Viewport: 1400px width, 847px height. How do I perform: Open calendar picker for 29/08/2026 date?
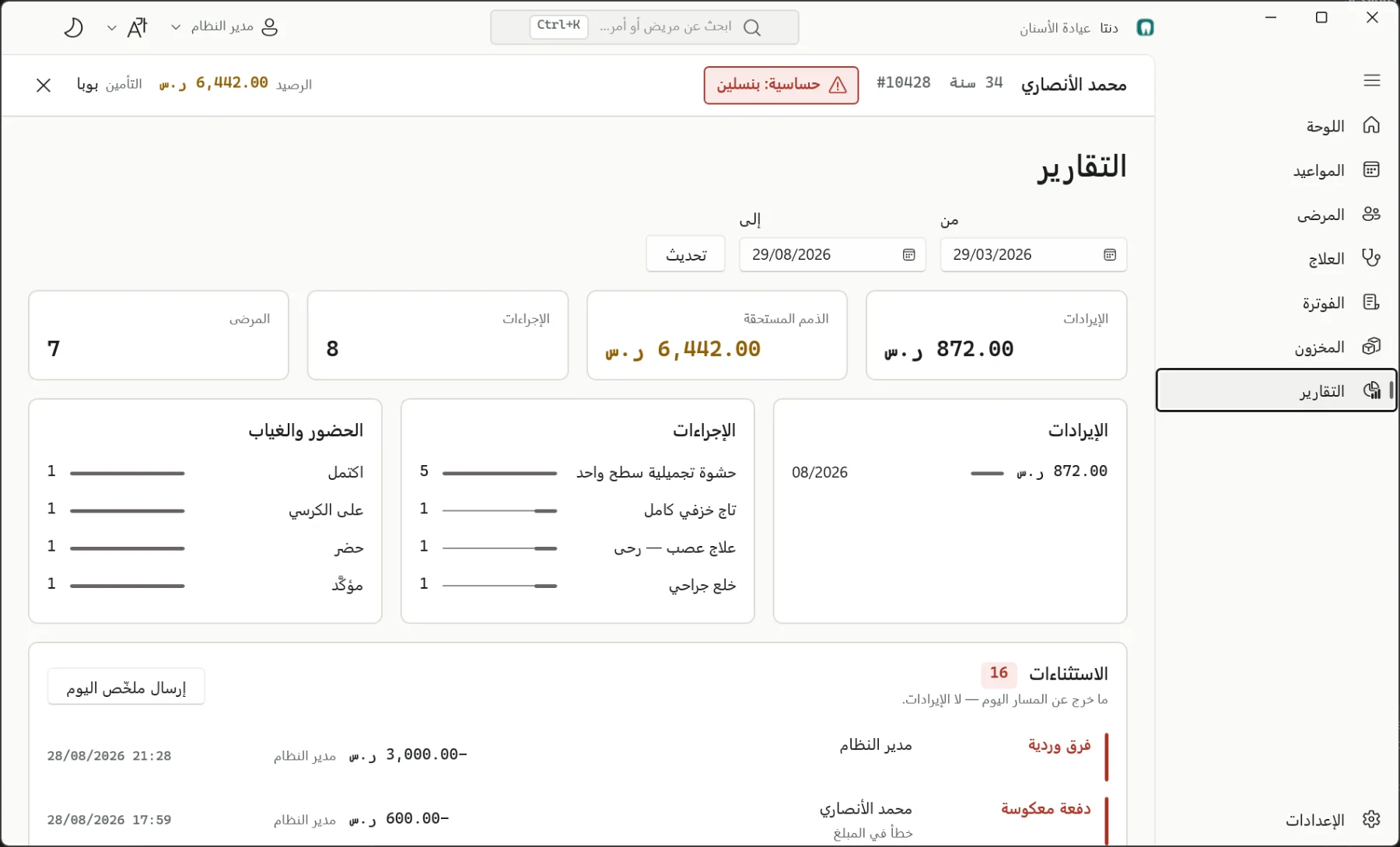point(908,255)
